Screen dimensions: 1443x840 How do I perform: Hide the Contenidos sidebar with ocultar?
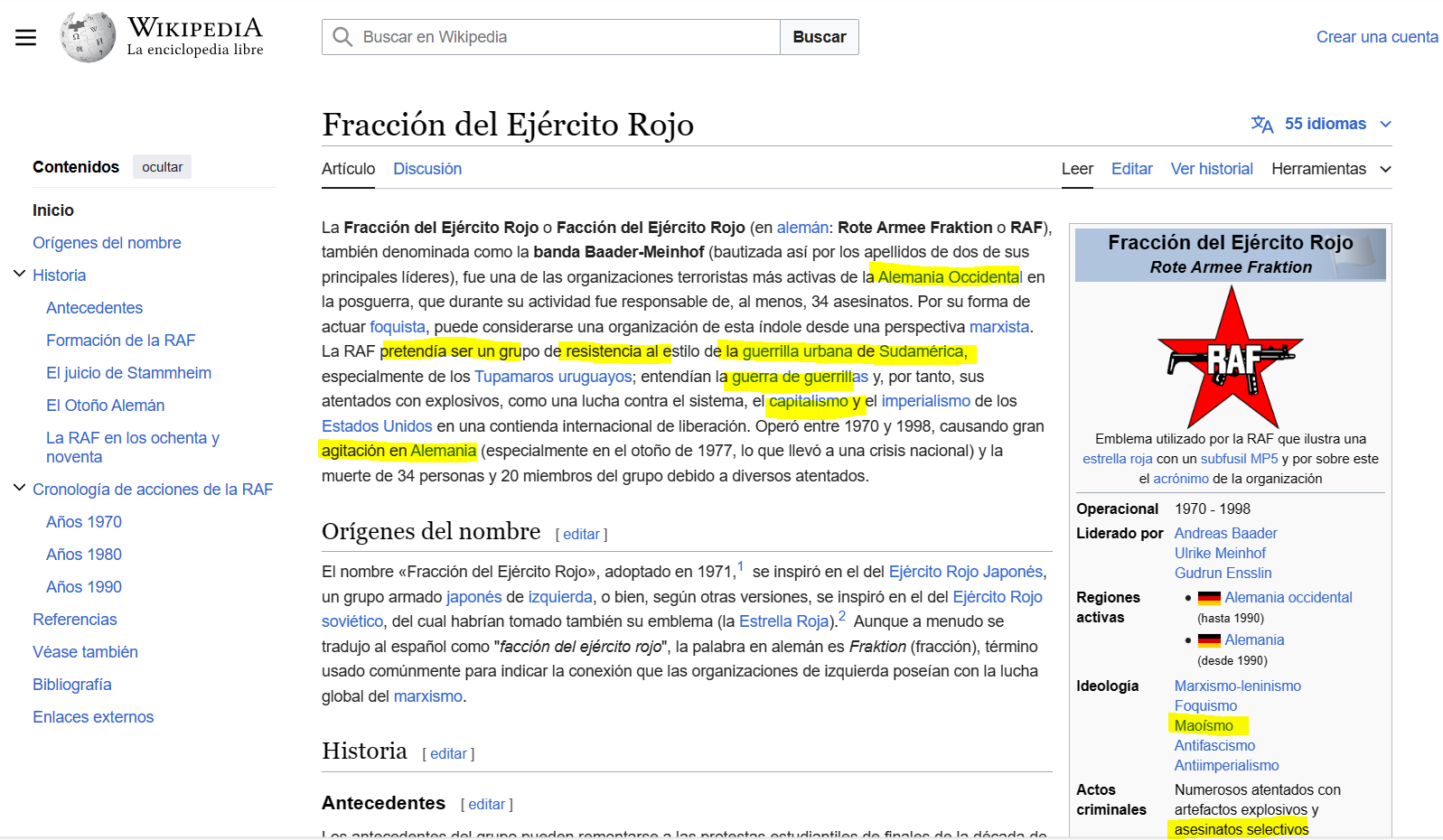163,167
